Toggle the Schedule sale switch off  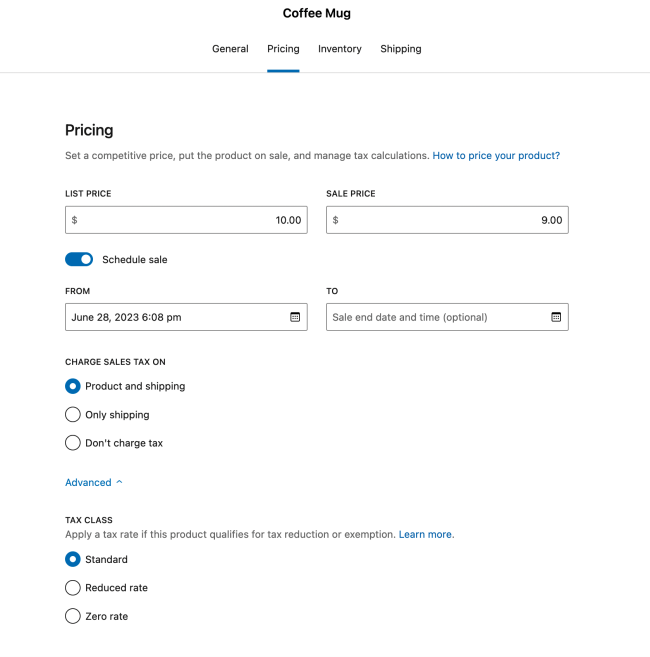79,259
